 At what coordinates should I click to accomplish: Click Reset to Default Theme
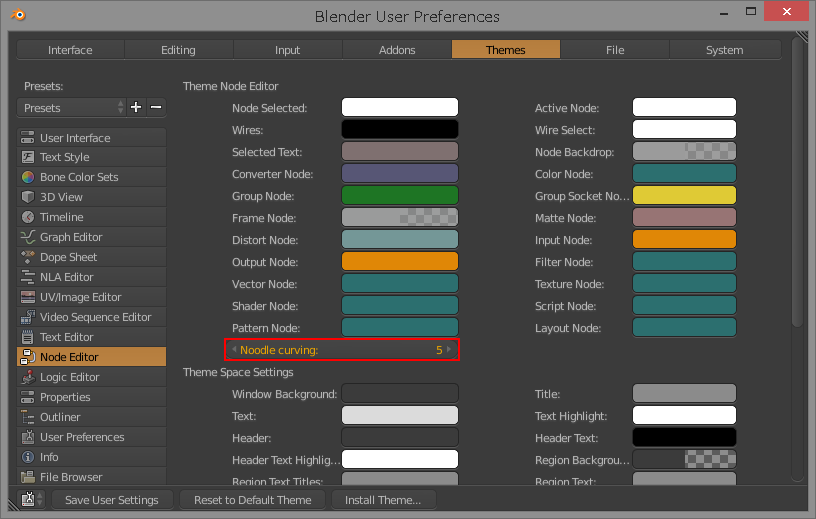[x=252, y=500]
